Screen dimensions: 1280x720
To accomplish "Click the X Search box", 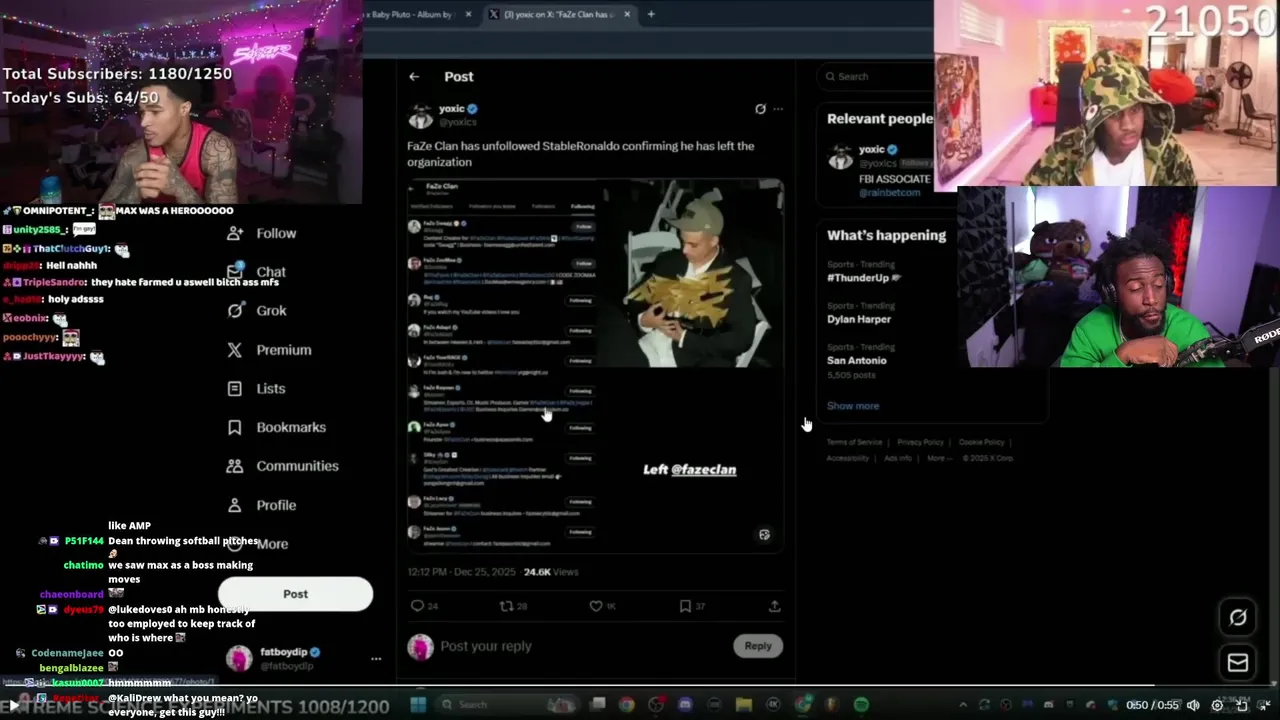I will (x=875, y=76).
